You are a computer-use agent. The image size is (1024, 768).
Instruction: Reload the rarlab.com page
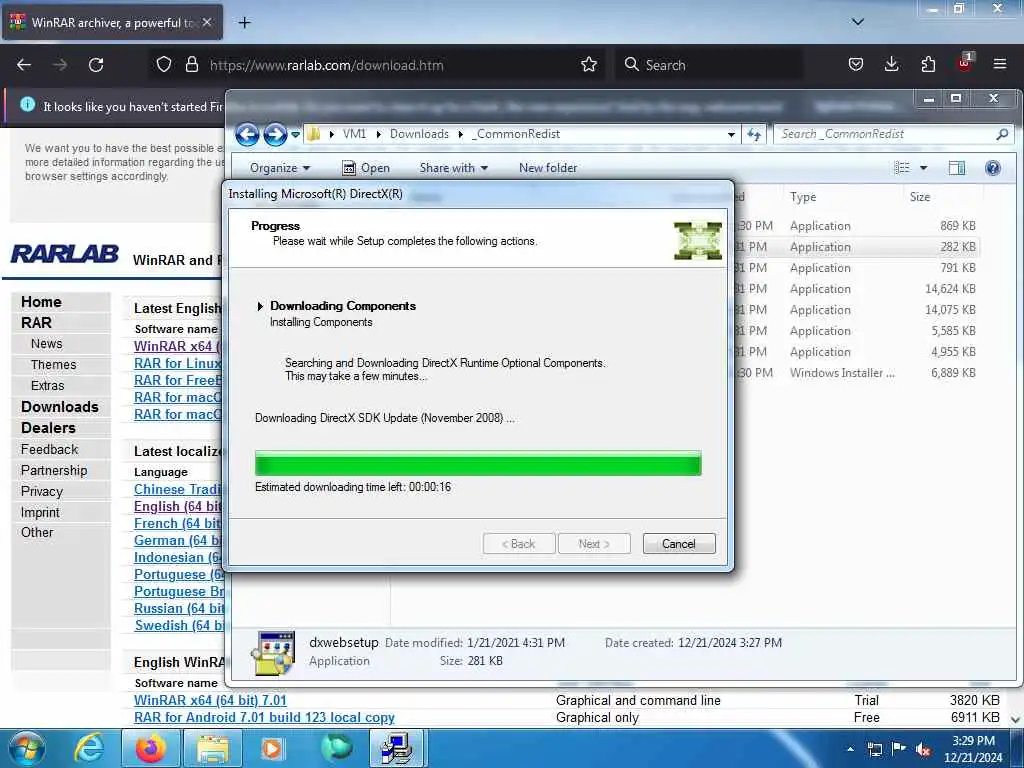96,65
